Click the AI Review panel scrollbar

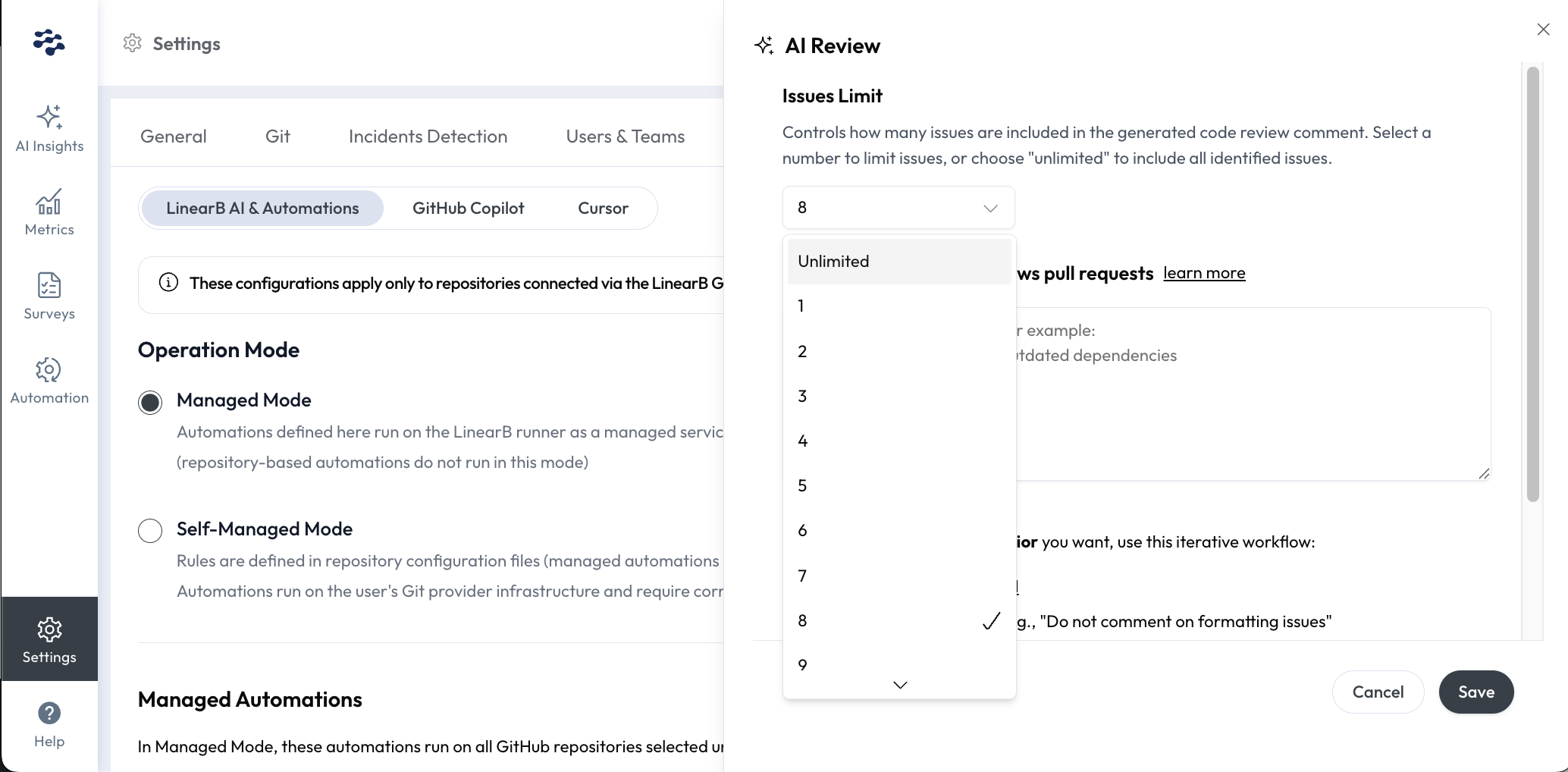click(x=1532, y=284)
